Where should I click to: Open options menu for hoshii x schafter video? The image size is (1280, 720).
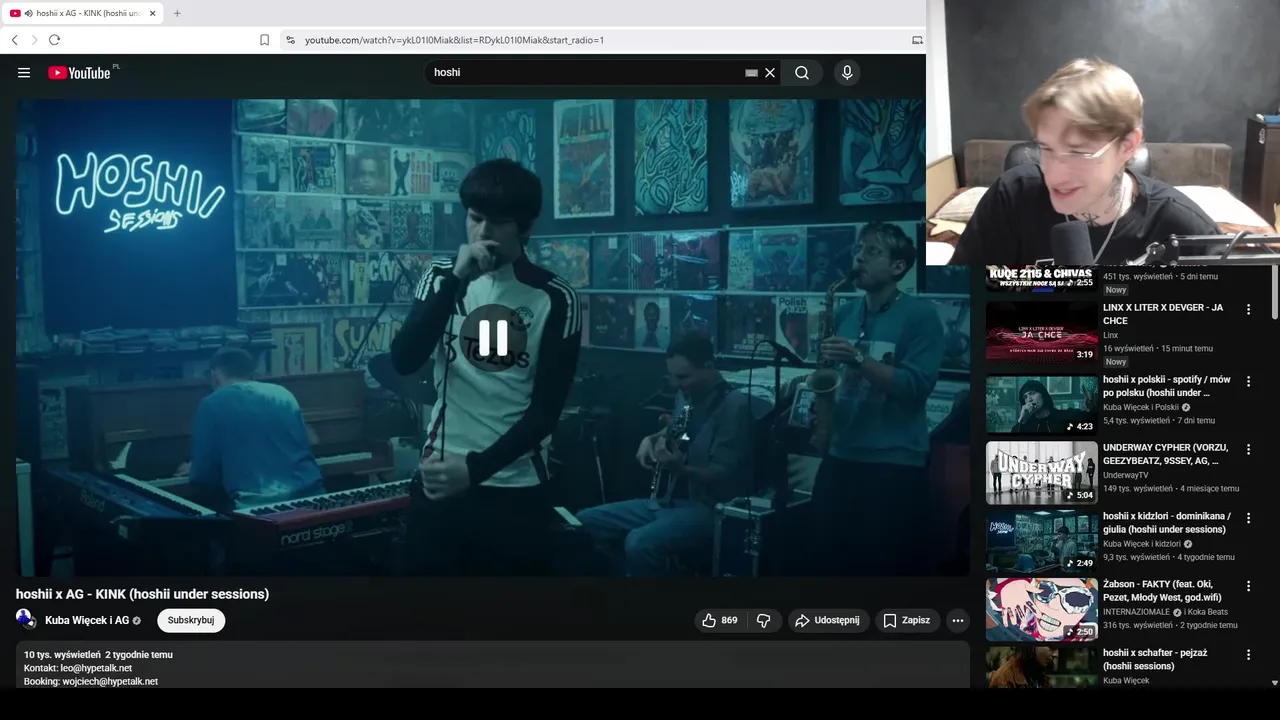[x=1248, y=655]
